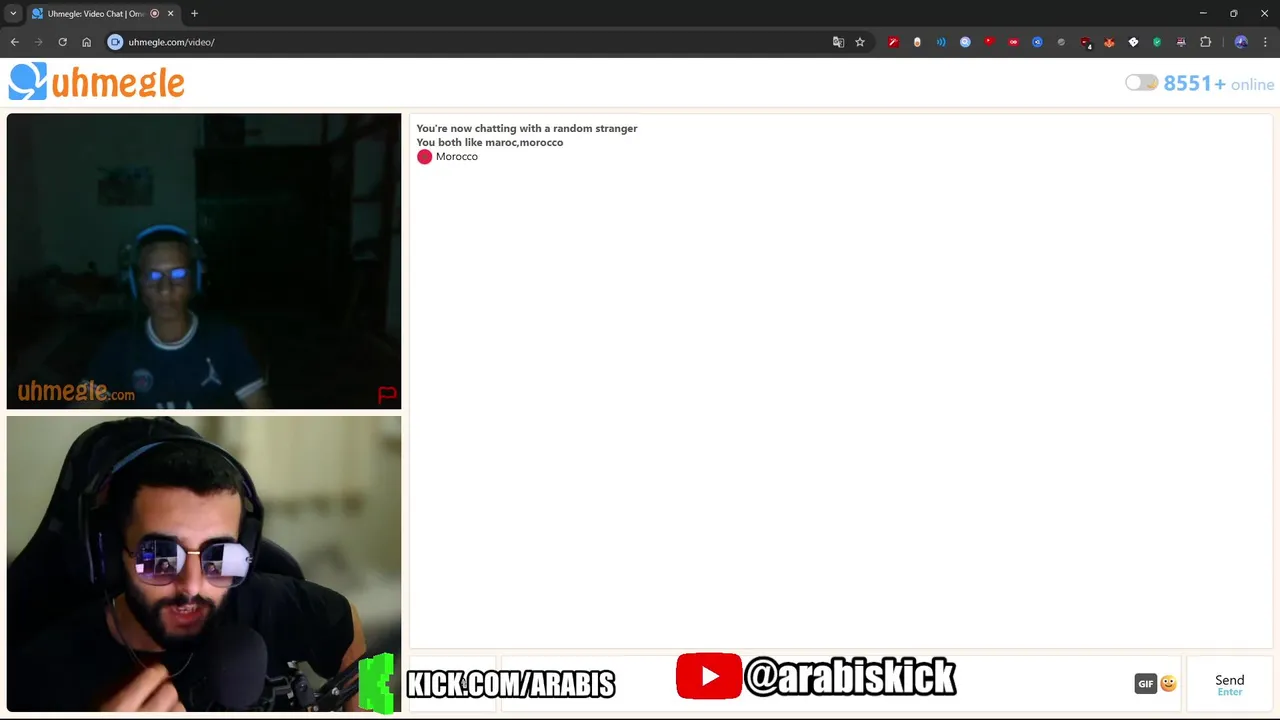Screen dimensions: 1280x720
Task: Open the extension with badge 4
Action: [x=1085, y=42]
